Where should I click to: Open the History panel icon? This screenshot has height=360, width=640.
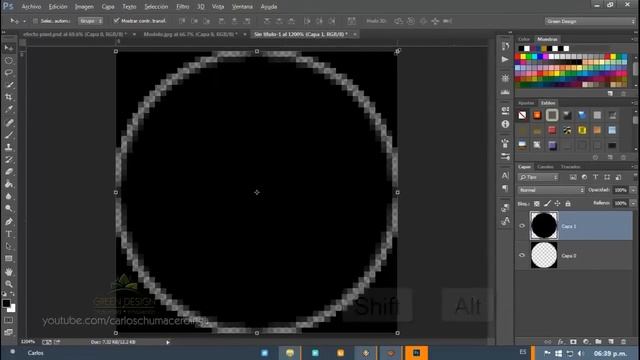click(505, 46)
